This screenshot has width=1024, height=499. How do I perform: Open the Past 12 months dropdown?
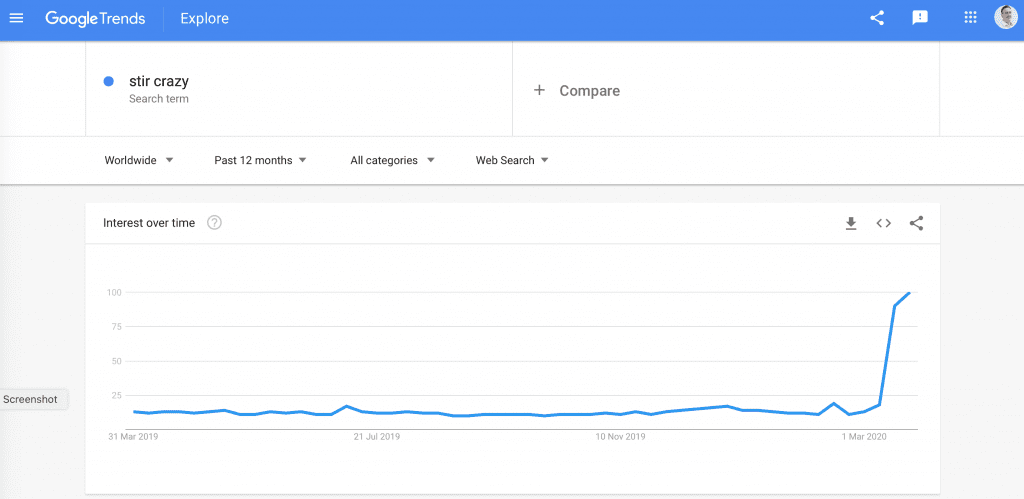(260, 160)
